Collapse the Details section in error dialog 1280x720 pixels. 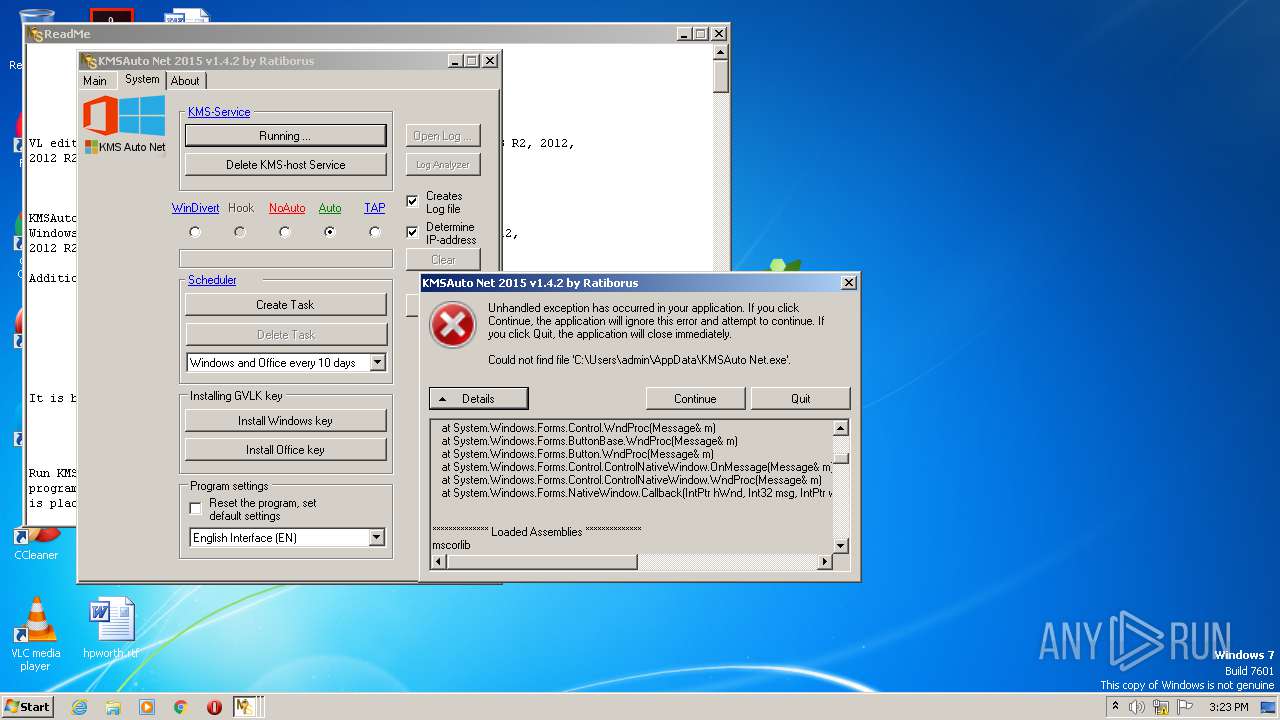click(x=478, y=398)
